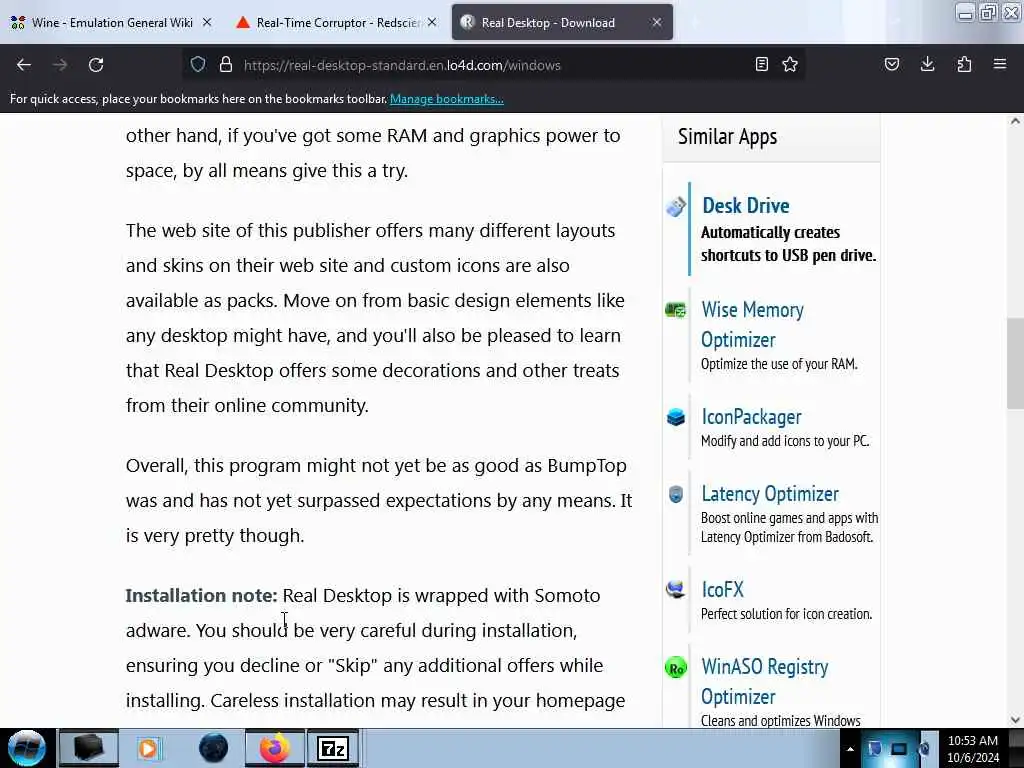Click the Similar Apps heading

727,137
